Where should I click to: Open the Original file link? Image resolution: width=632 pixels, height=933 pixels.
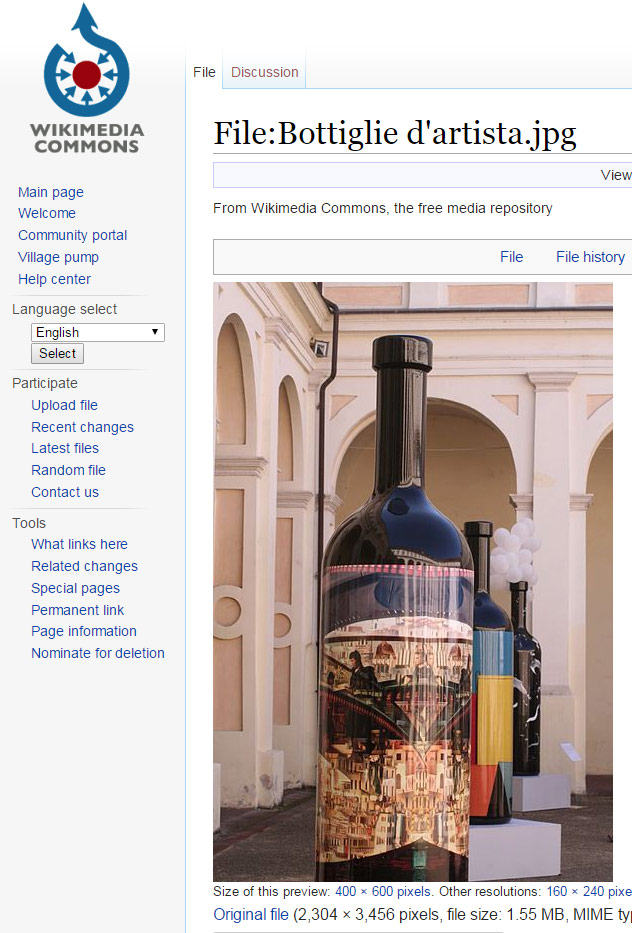coord(251,915)
